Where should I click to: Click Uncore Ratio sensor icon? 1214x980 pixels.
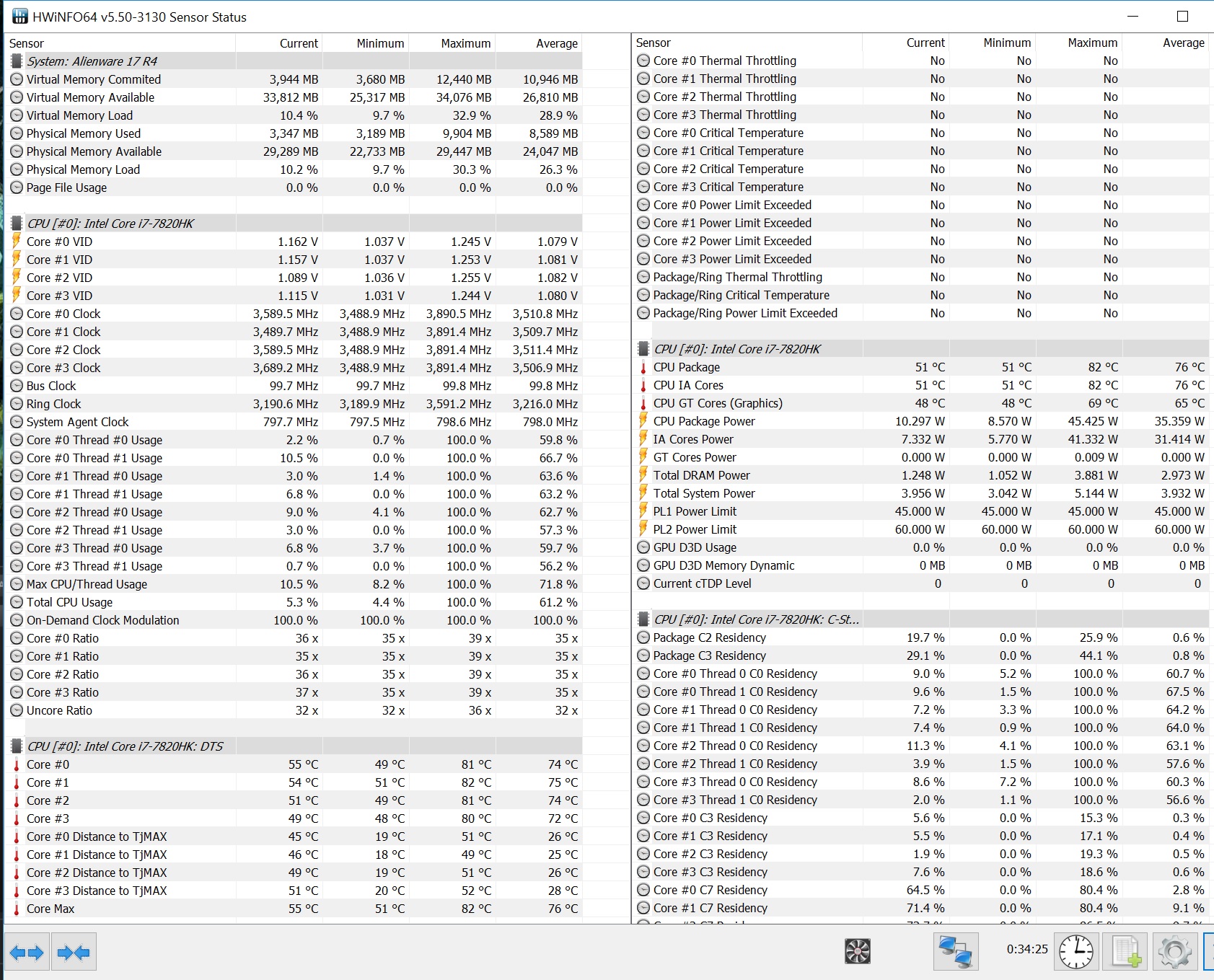17,710
